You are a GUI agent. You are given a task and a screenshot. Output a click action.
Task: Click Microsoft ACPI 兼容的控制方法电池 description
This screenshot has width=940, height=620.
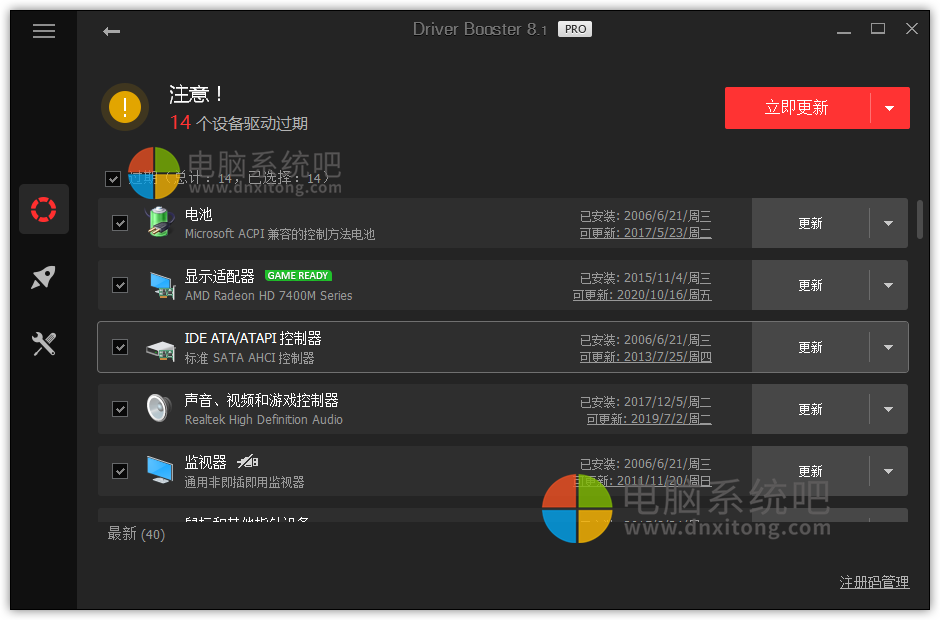click(x=280, y=234)
